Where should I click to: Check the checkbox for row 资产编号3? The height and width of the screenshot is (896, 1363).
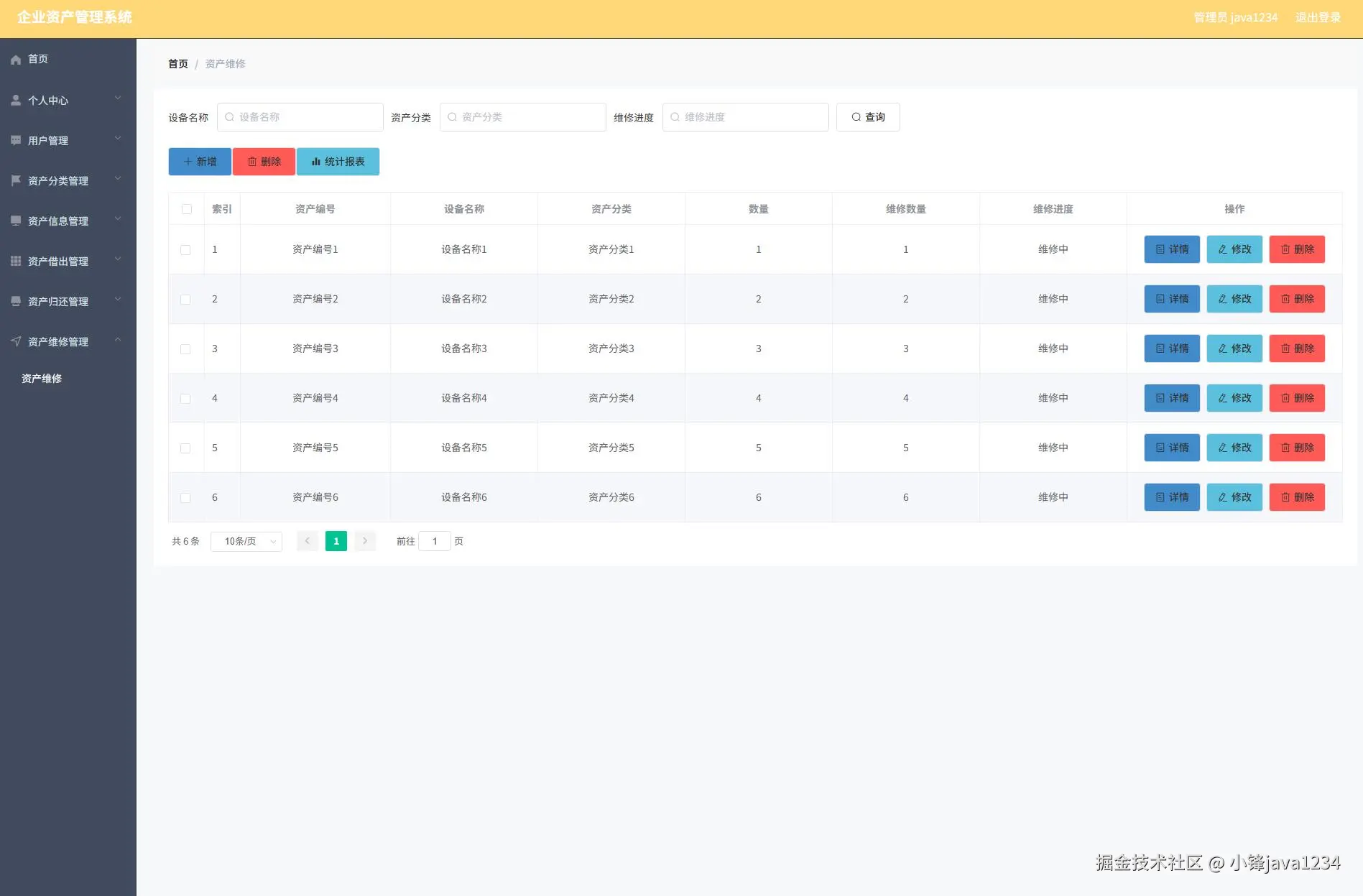(185, 349)
